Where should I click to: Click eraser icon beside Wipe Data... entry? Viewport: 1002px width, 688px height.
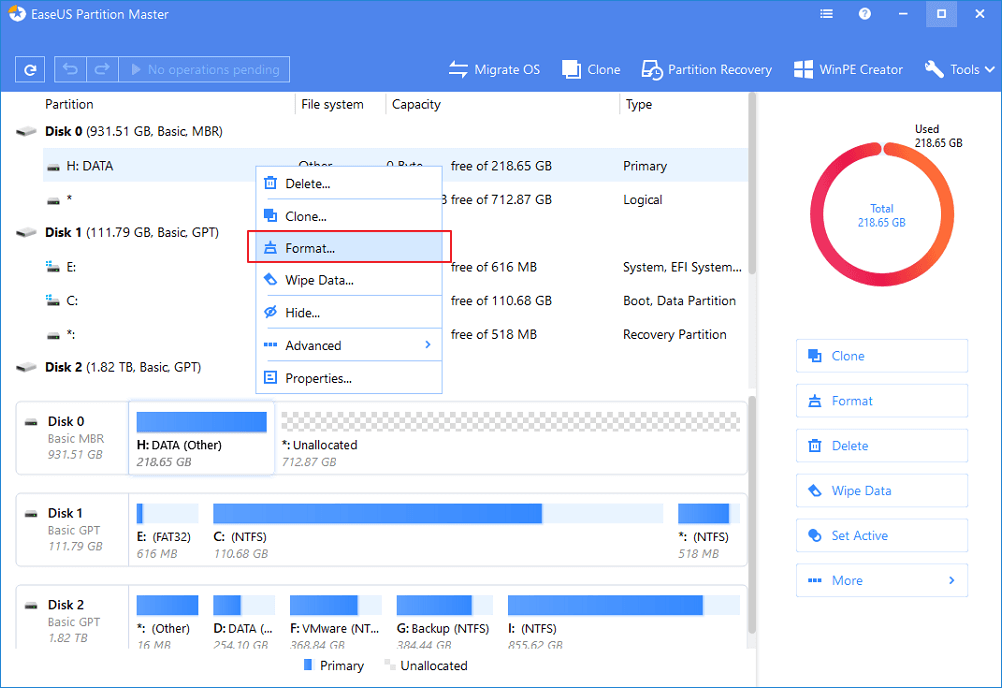270,279
